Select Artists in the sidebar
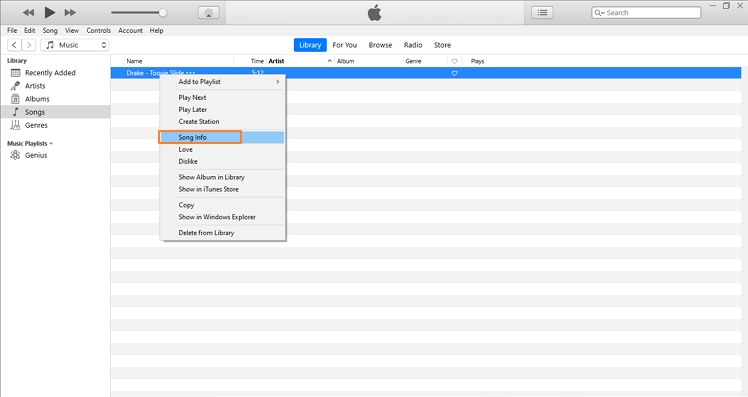Screen dimensions: 748x397 [x=55, y=86]
